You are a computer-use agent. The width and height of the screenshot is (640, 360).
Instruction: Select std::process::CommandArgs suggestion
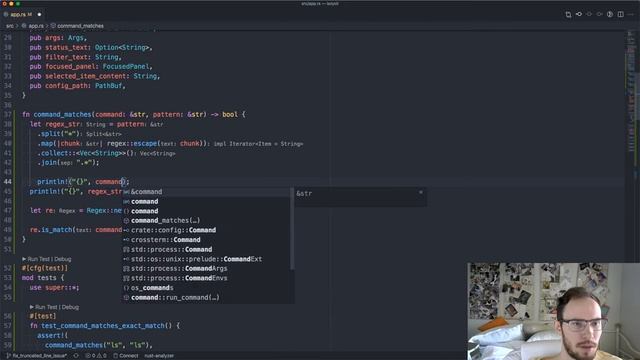[x=207, y=269]
